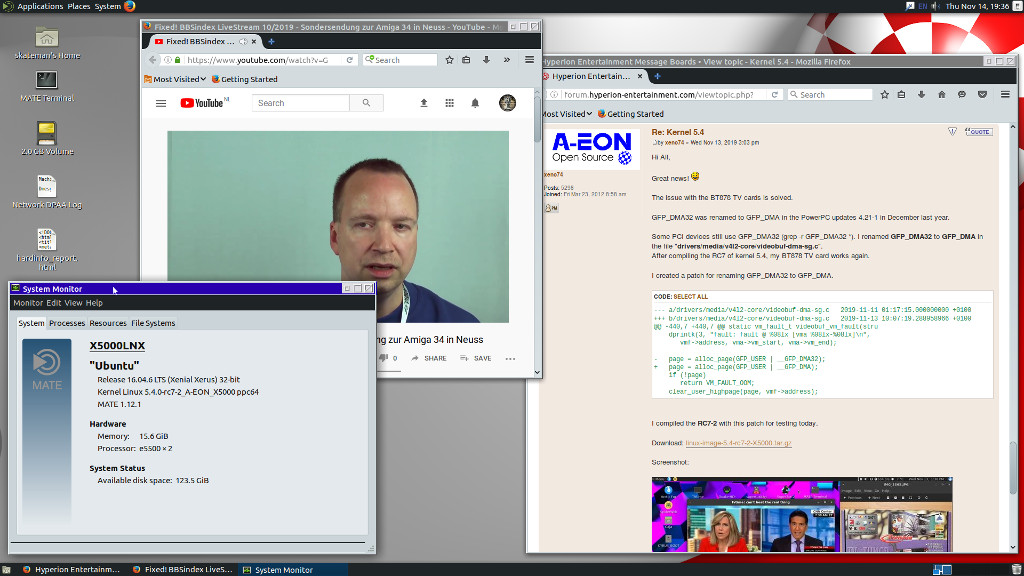Click vertical scrollbar of YouTube Firefox window
The image size is (1024, 576).
click(x=537, y=232)
